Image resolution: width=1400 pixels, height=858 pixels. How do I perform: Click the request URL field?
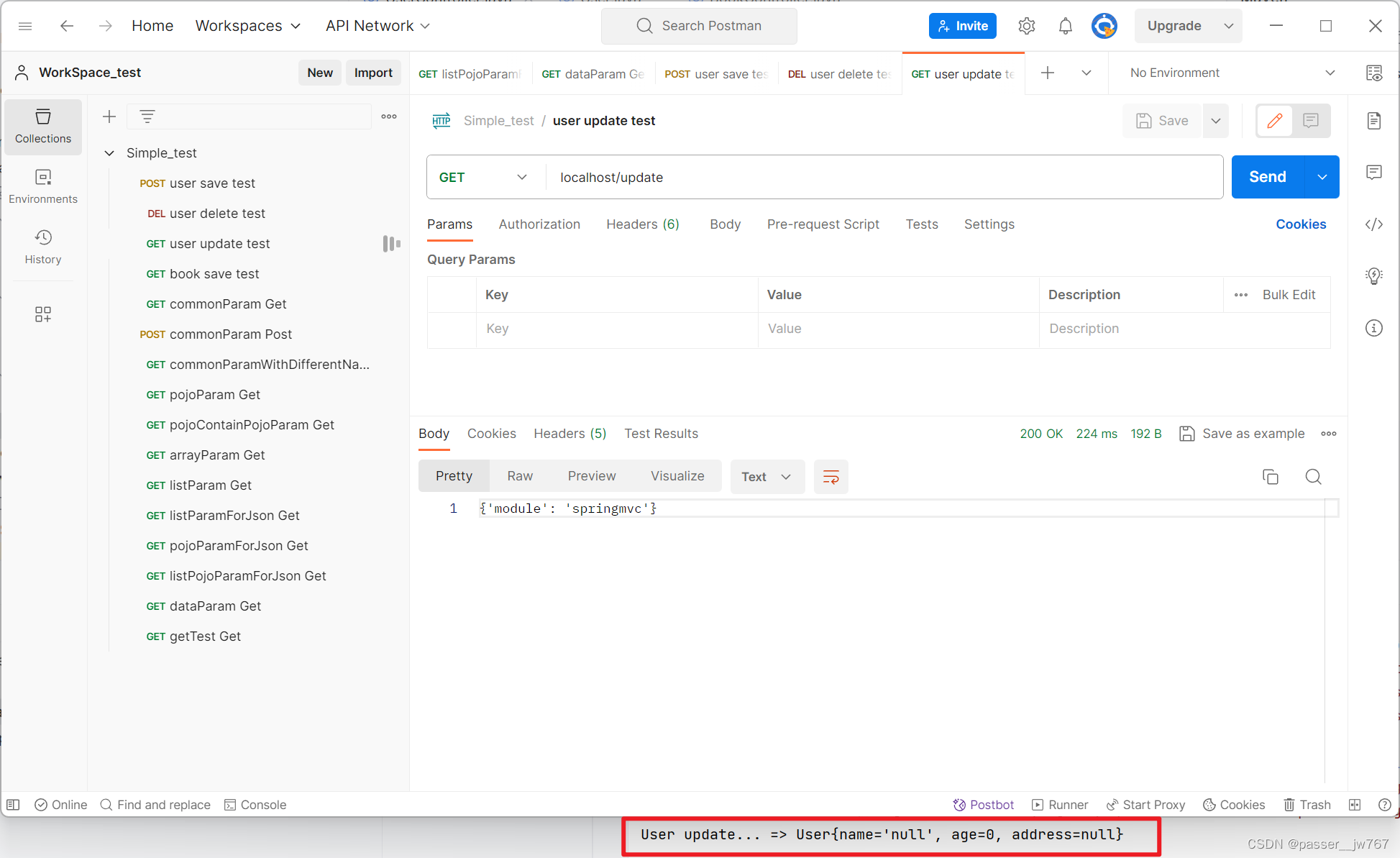(x=884, y=177)
